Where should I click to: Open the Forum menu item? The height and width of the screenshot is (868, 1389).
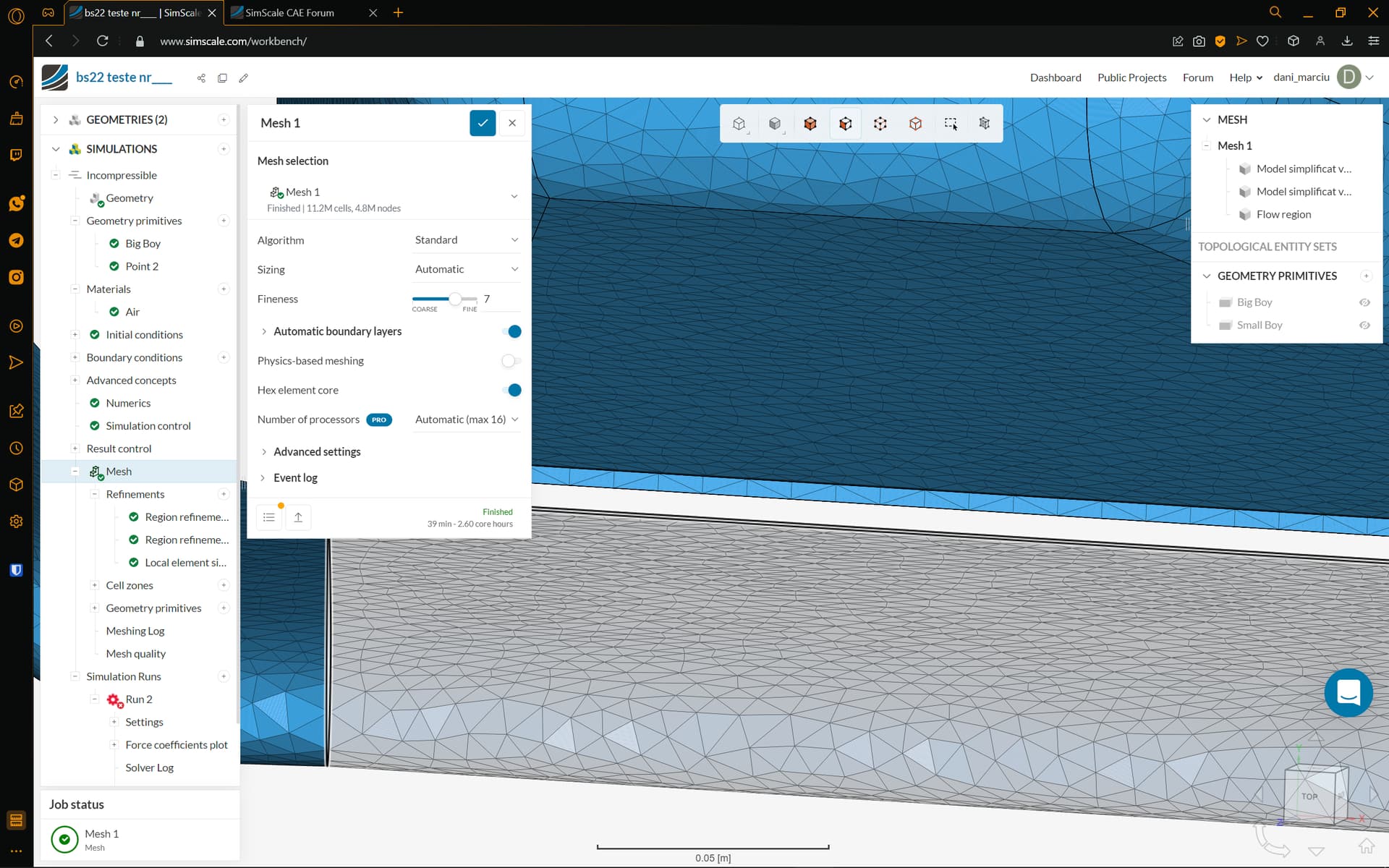pyautogui.click(x=1197, y=77)
